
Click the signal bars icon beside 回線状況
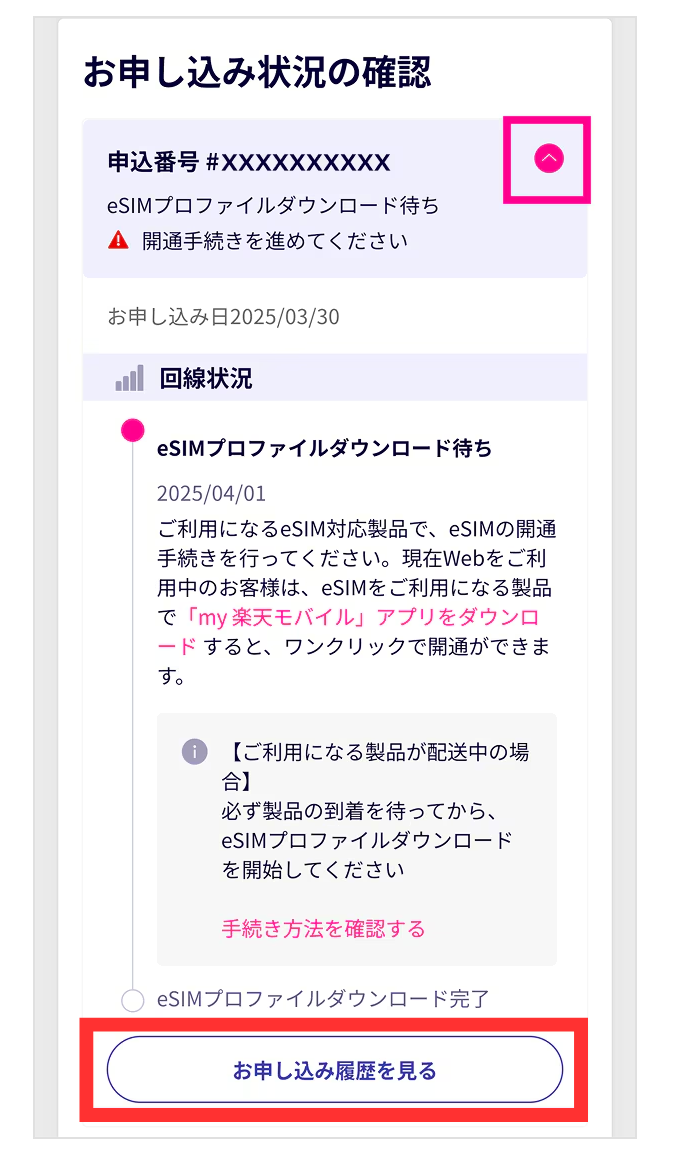[x=129, y=379]
